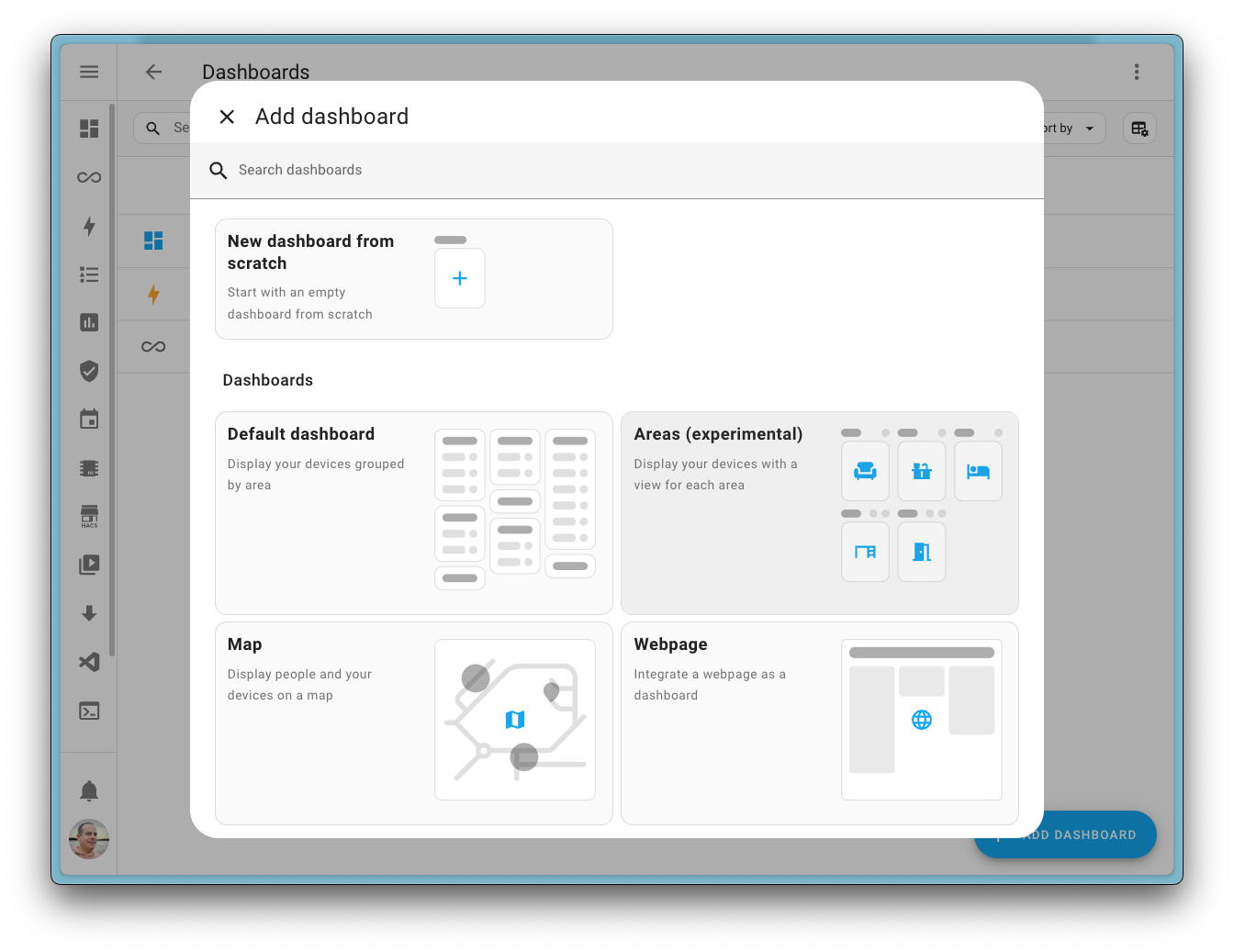Choose the Webpage dashboard type
The width and height of the screenshot is (1234, 952).
click(819, 722)
